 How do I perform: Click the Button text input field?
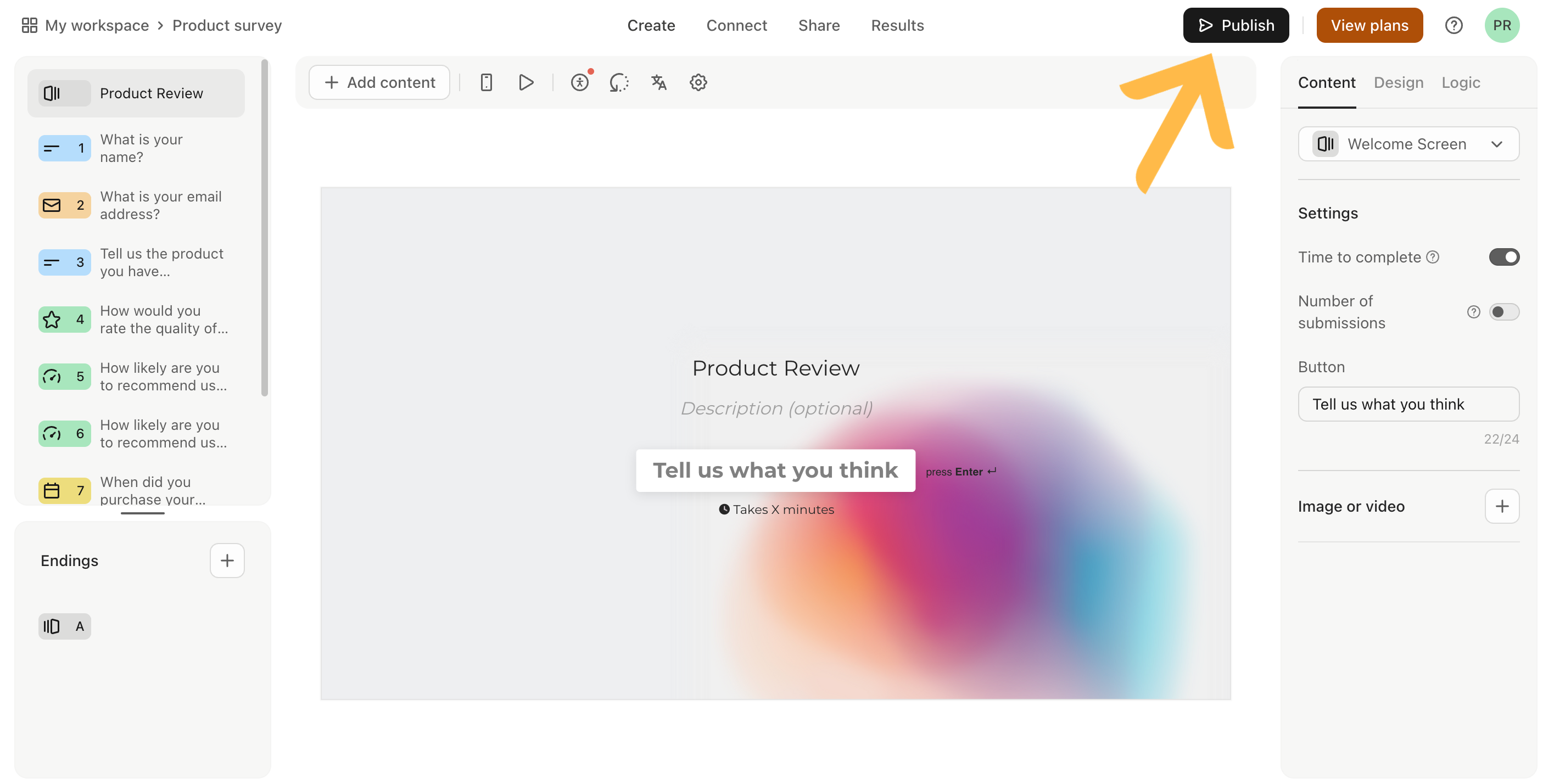(x=1408, y=404)
